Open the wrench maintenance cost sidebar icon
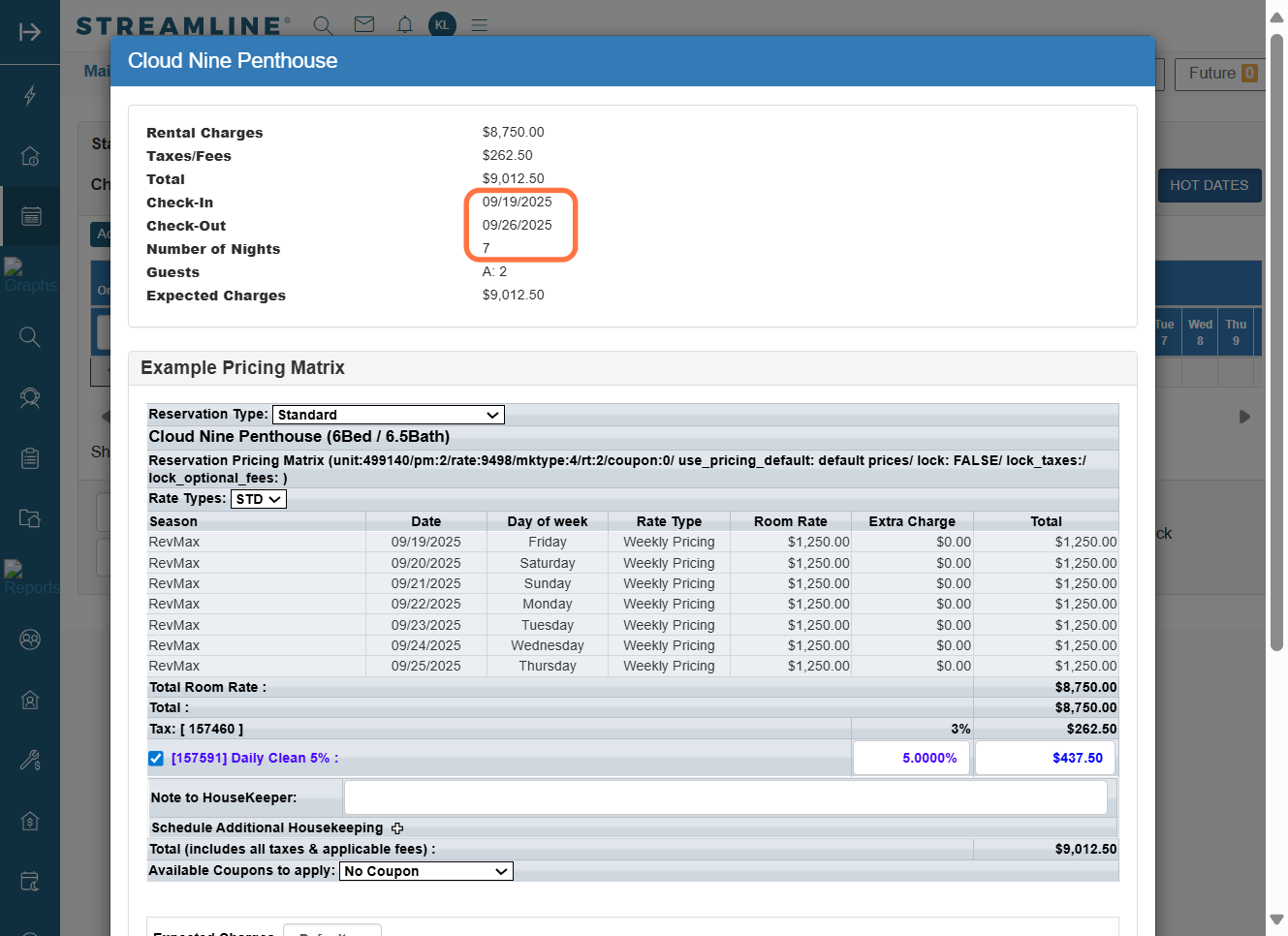 pos(30,761)
